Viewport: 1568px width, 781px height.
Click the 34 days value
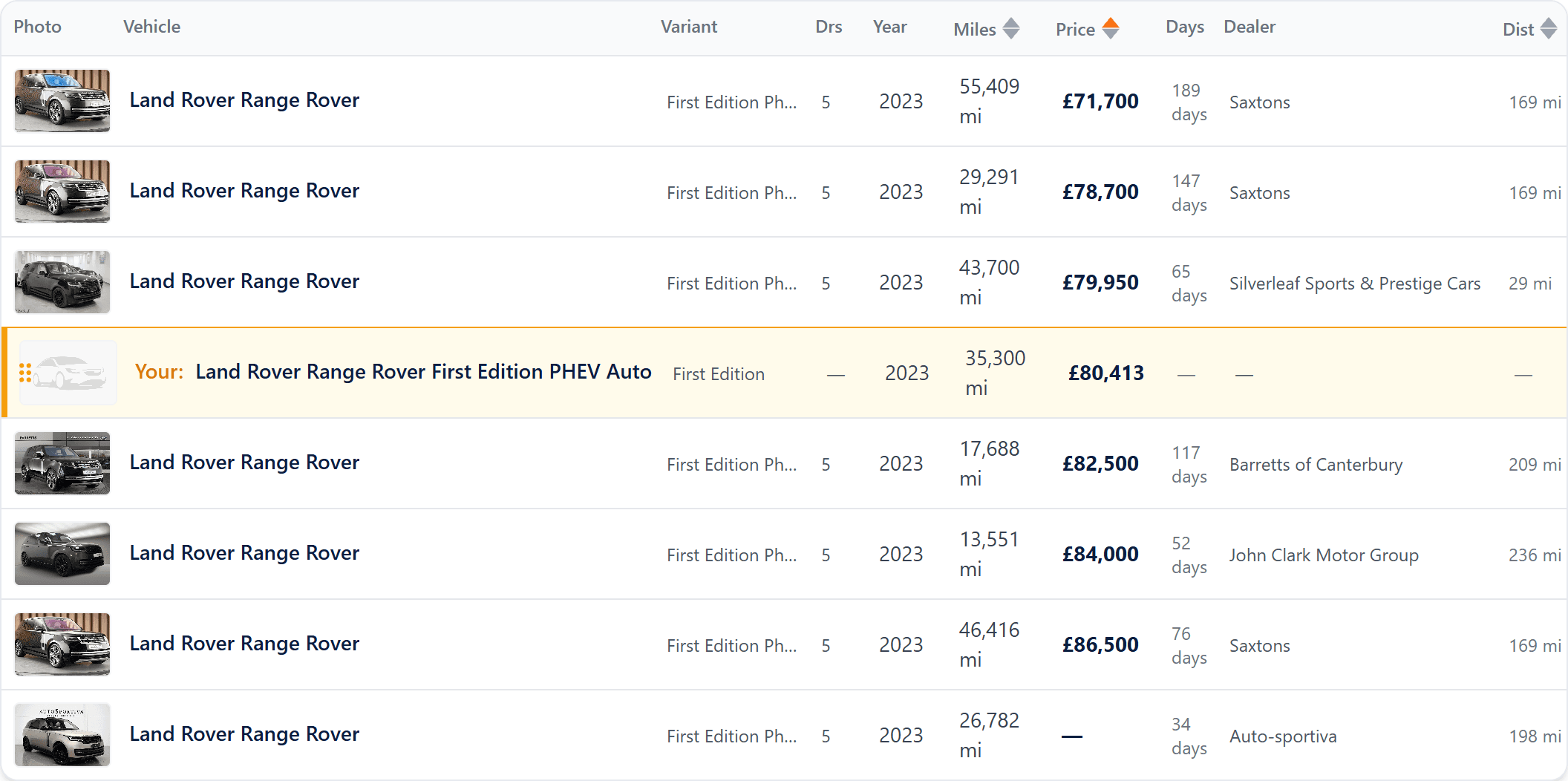pyautogui.click(x=1189, y=736)
